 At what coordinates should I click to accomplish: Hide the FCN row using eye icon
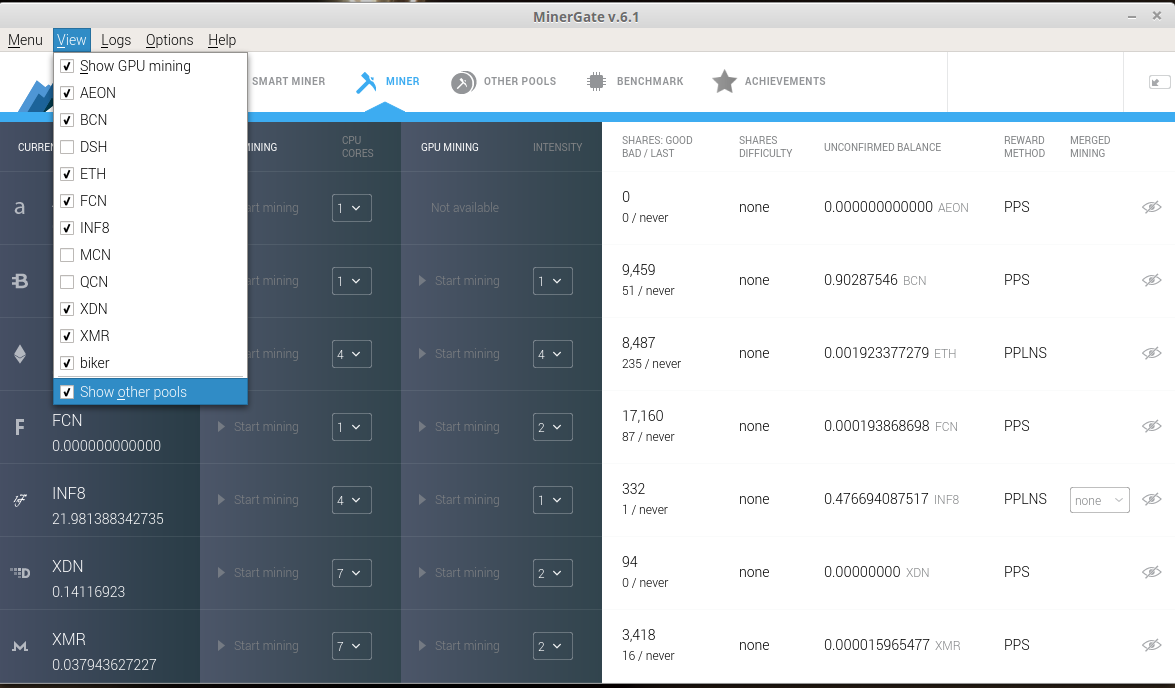(x=1152, y=426)
